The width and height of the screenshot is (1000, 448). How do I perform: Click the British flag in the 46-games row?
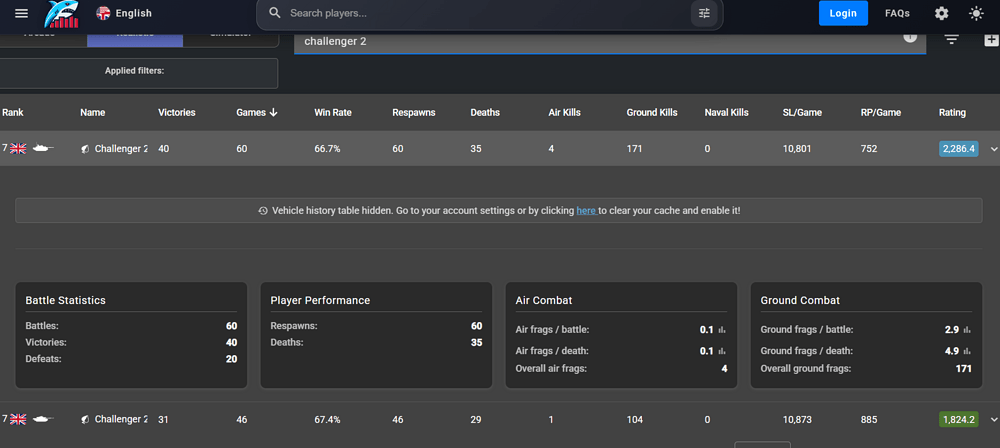[x=18, y=419]
